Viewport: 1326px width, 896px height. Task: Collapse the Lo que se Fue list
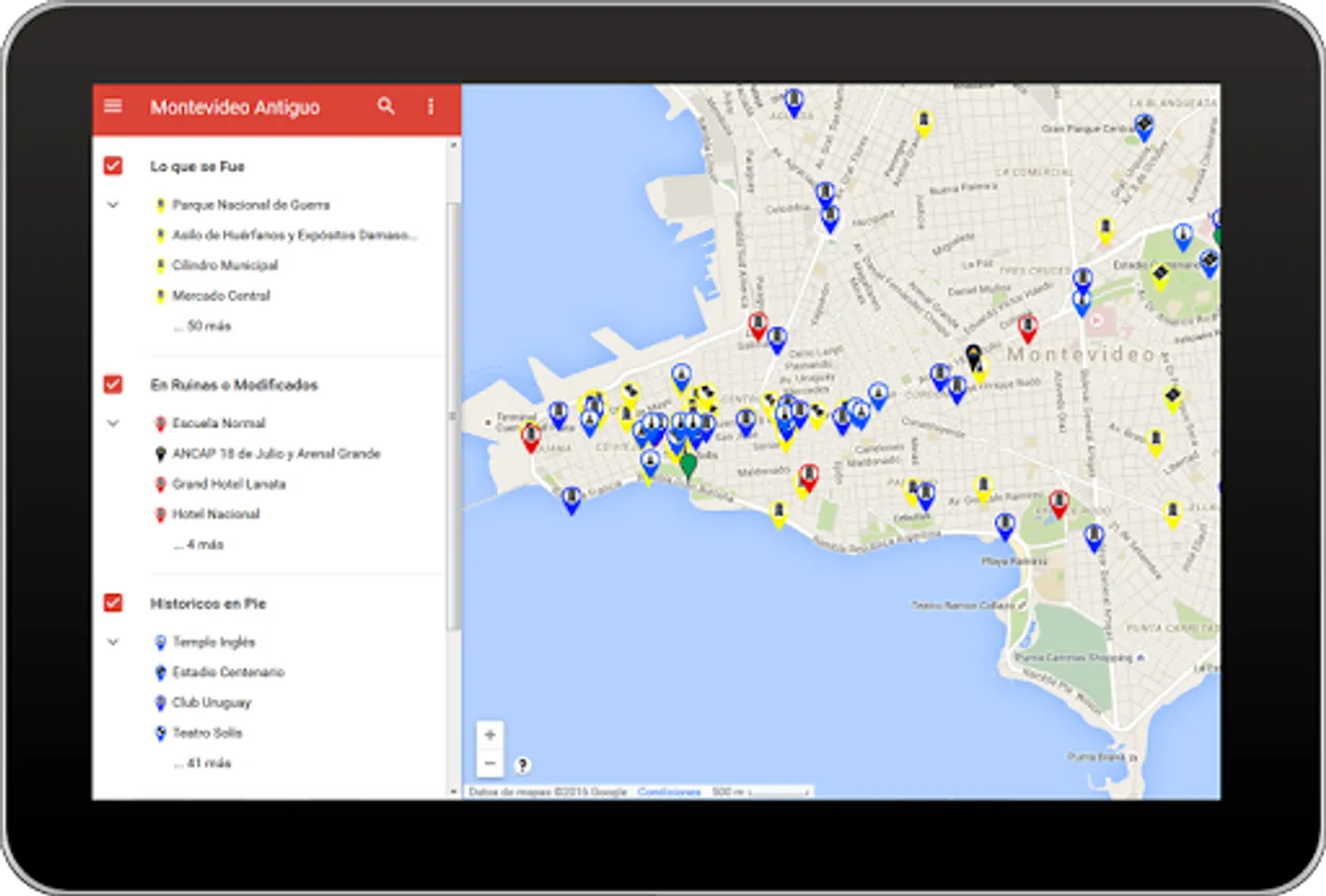tap(112, 205)
